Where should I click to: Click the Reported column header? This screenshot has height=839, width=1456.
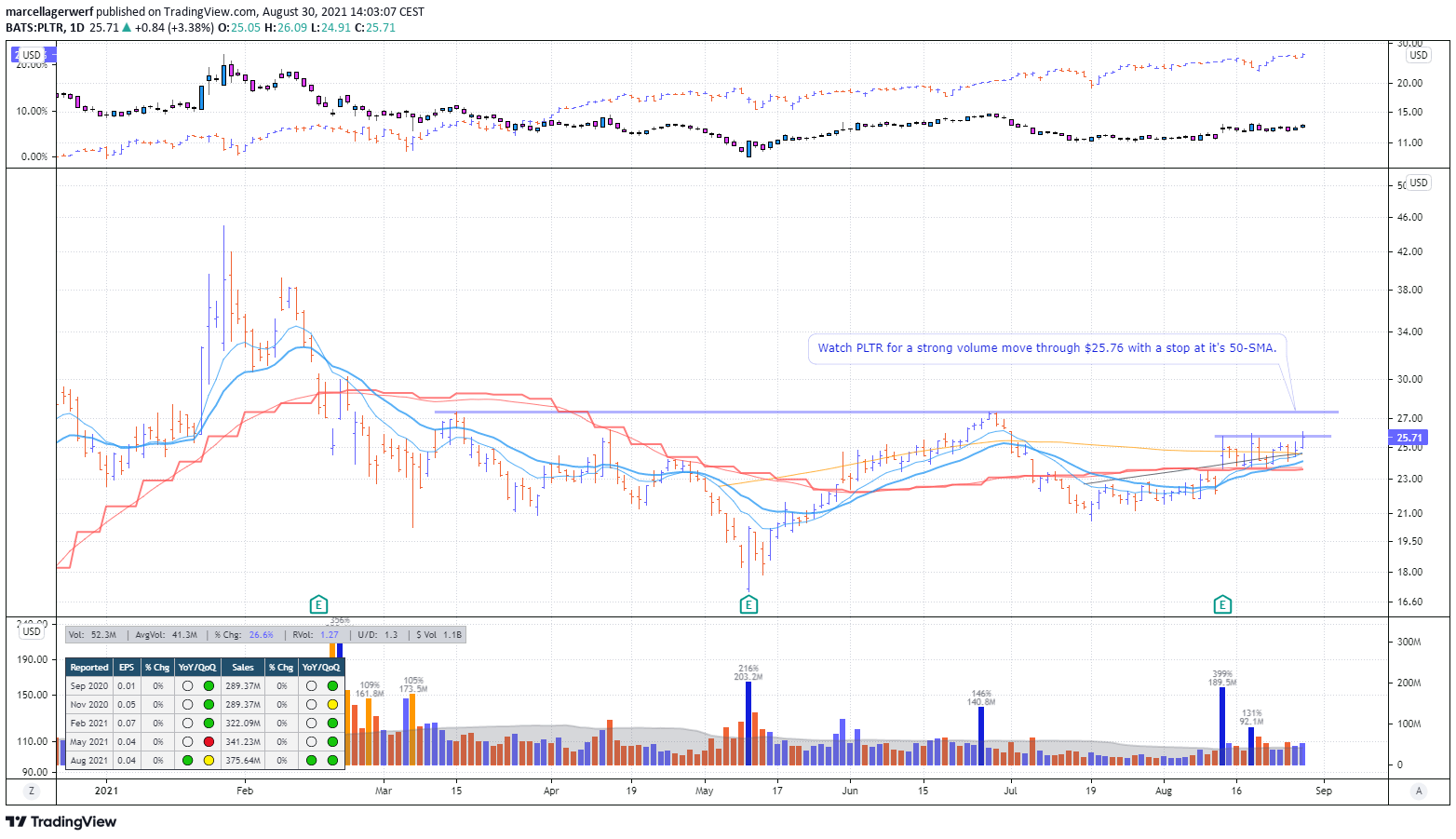pos(89,668)
